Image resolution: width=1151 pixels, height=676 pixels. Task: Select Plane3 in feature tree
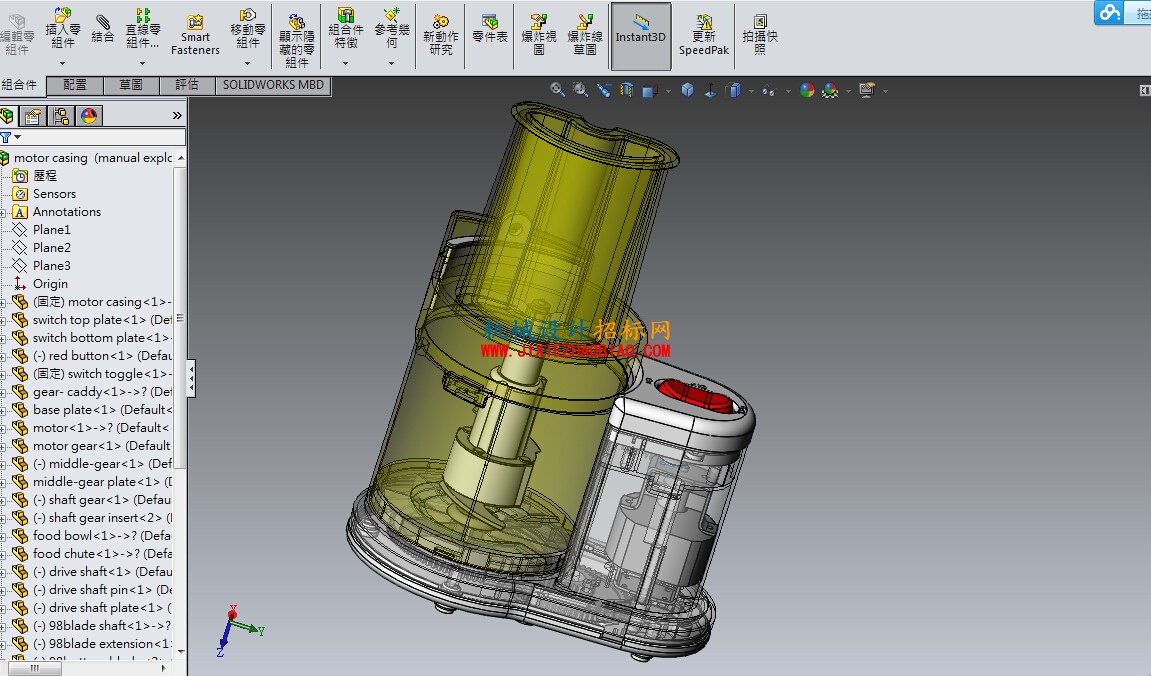coord(51,266)
